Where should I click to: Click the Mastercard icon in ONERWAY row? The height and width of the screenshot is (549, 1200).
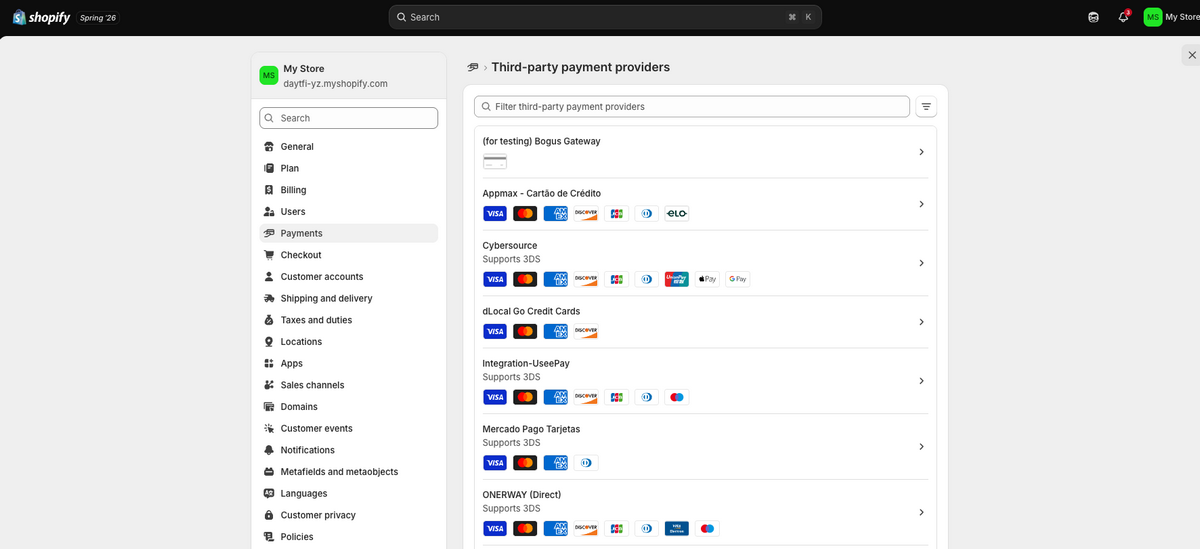pyautogui.click(x=525, y=529)
